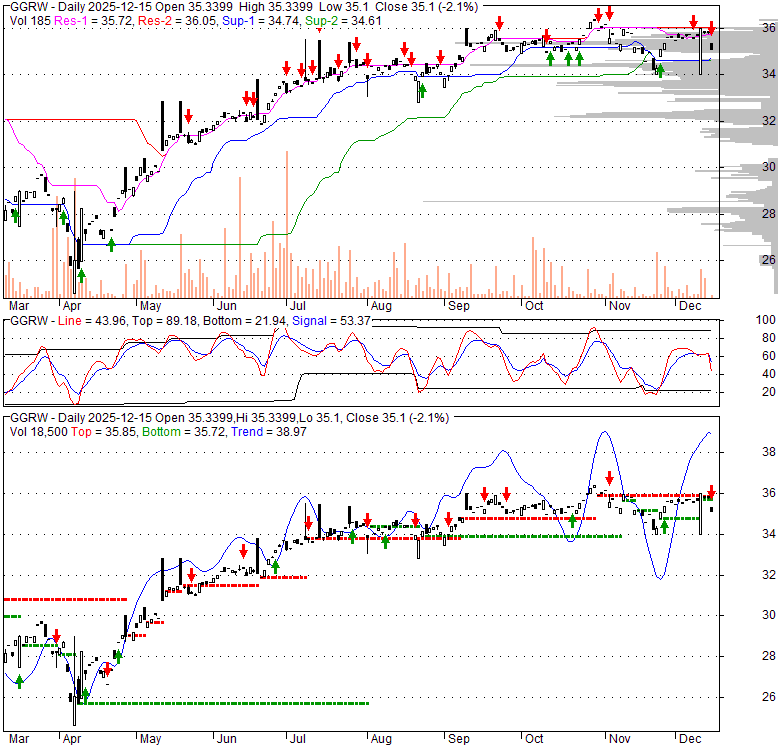Click the Apr month label under bottom chart
780x745 pixels.
[x=72, y=739]
